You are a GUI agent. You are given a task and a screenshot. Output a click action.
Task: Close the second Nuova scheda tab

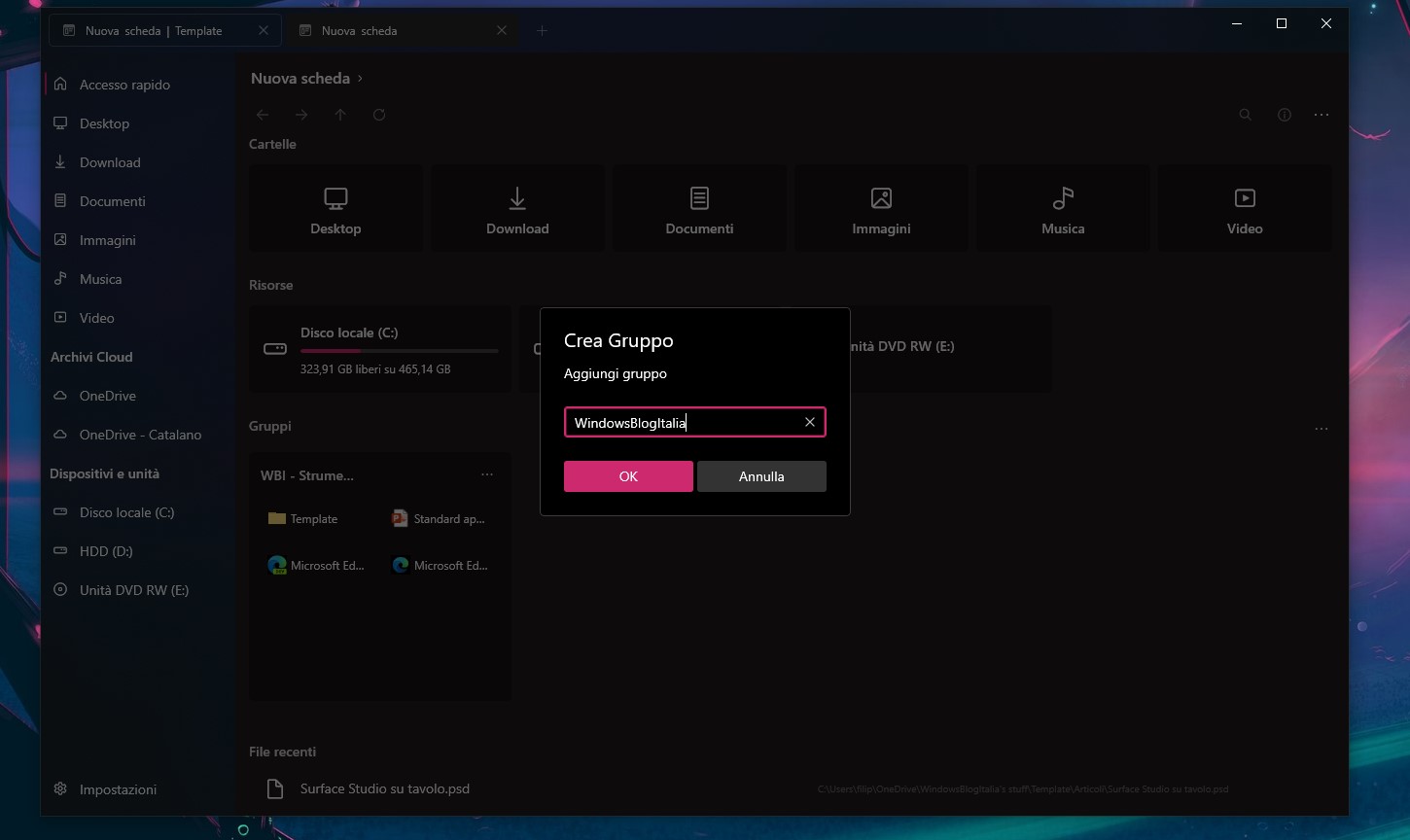(x=502, y=31)
